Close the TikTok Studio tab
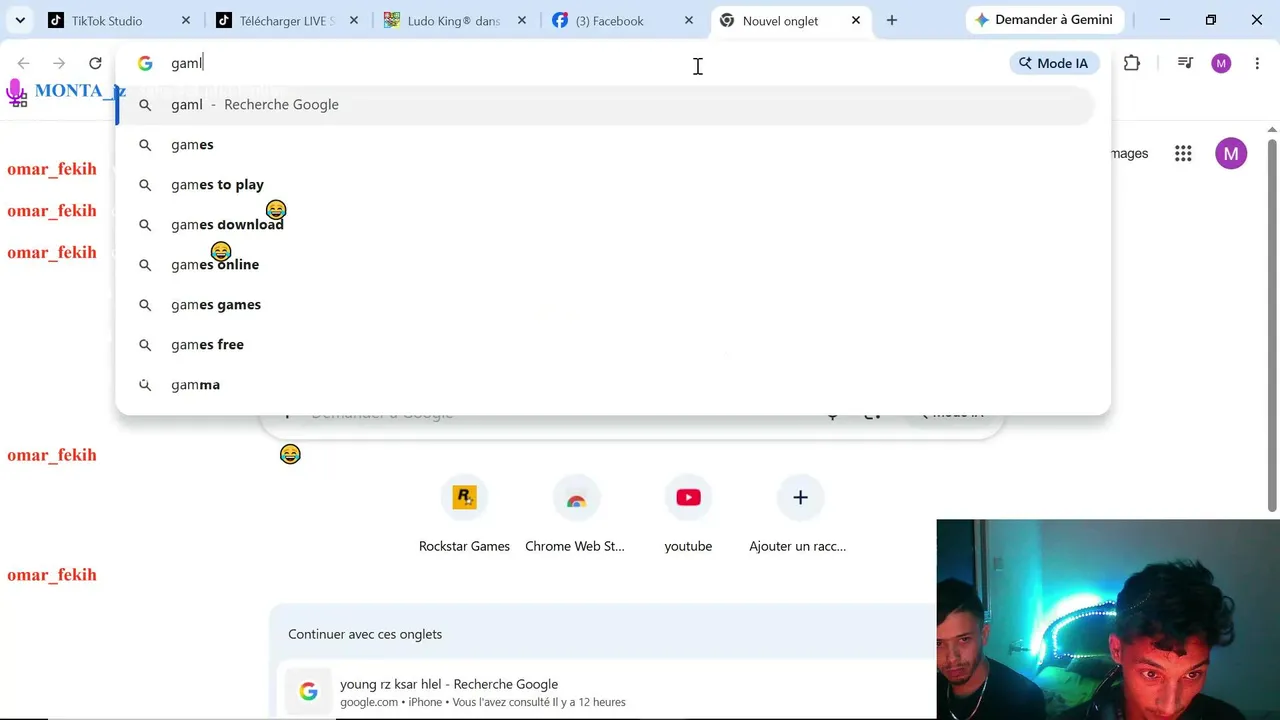1280x720 pixels. coord(186,20)
